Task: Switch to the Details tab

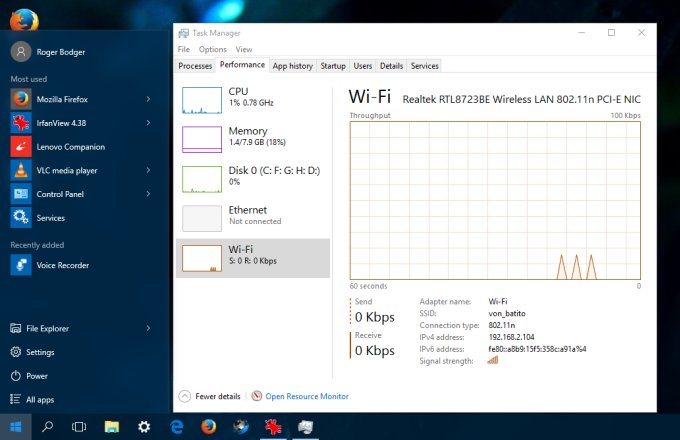Action: [392, 66]
